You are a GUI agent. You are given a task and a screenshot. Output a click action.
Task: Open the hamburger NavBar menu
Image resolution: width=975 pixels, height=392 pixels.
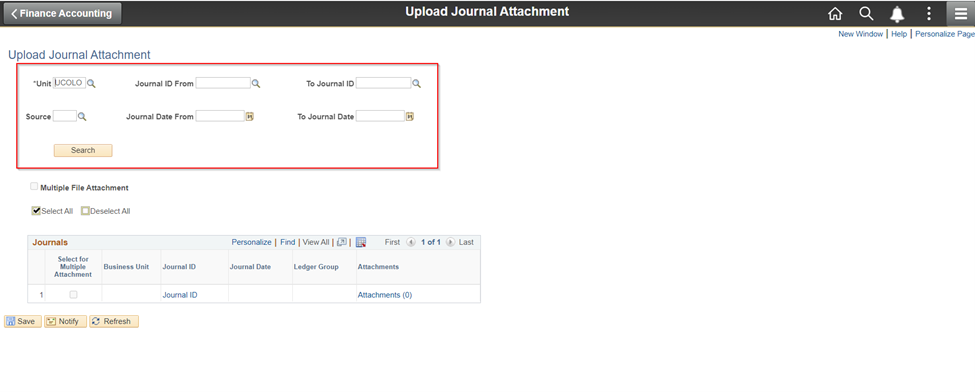961,13
